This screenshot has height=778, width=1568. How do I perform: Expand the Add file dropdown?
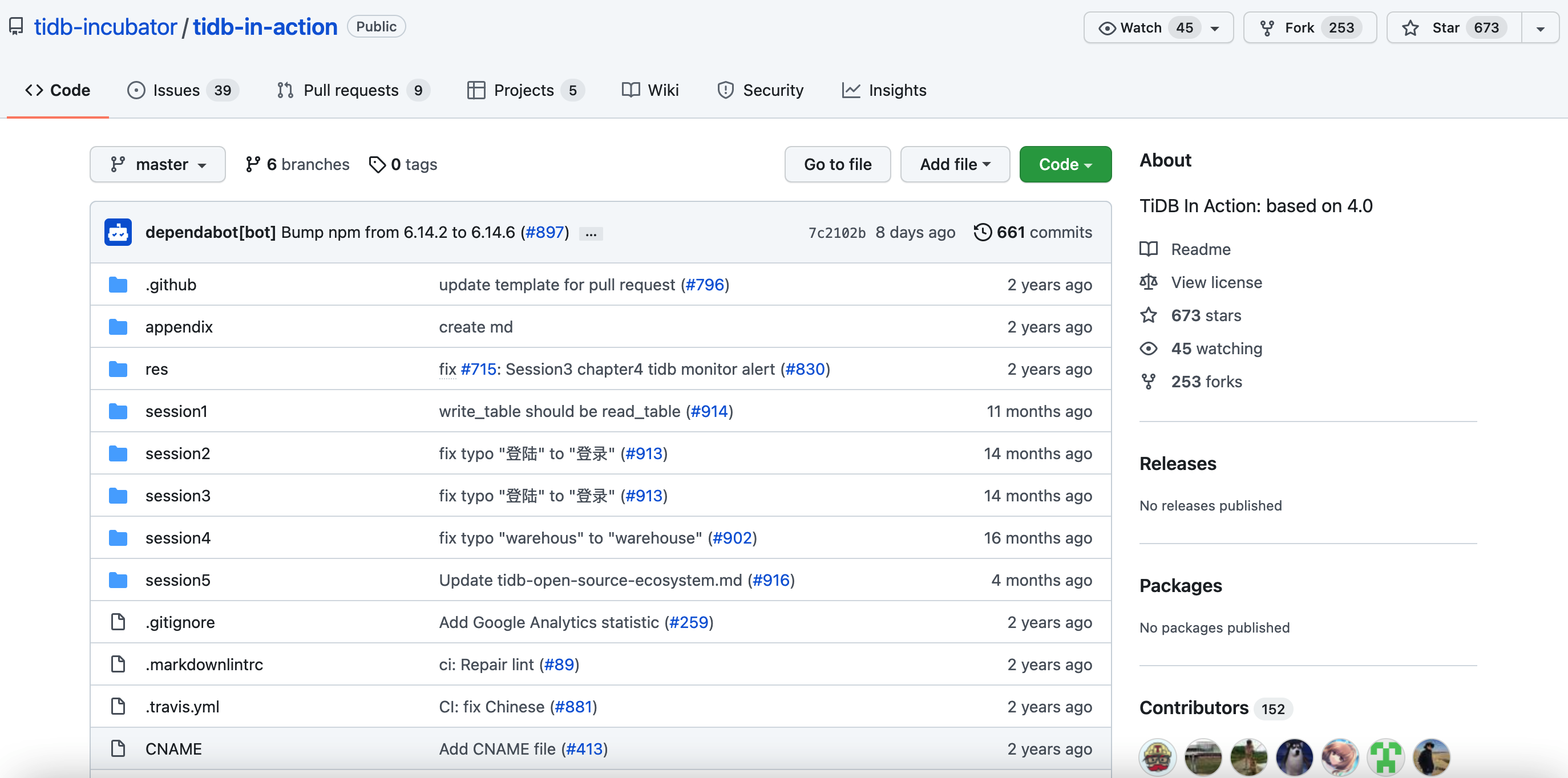tap(955, 164)
